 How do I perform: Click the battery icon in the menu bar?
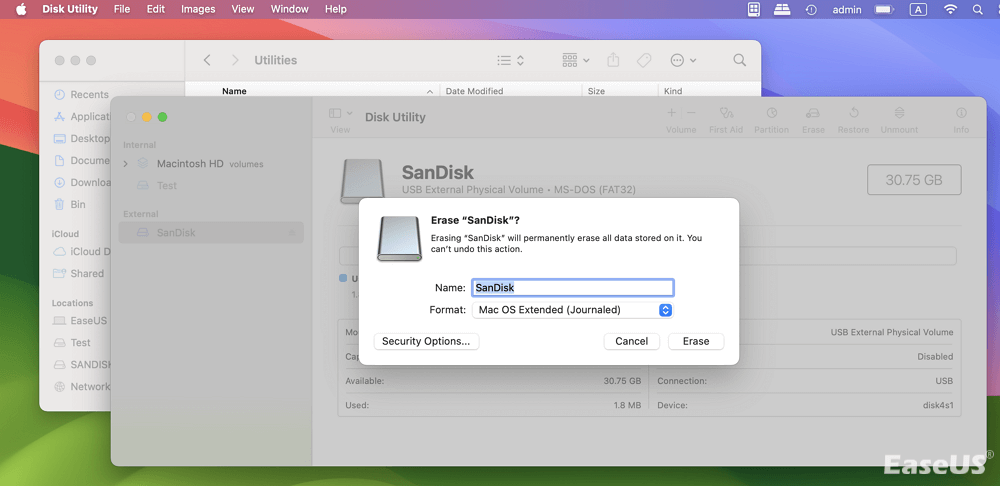tap(884, 9)
